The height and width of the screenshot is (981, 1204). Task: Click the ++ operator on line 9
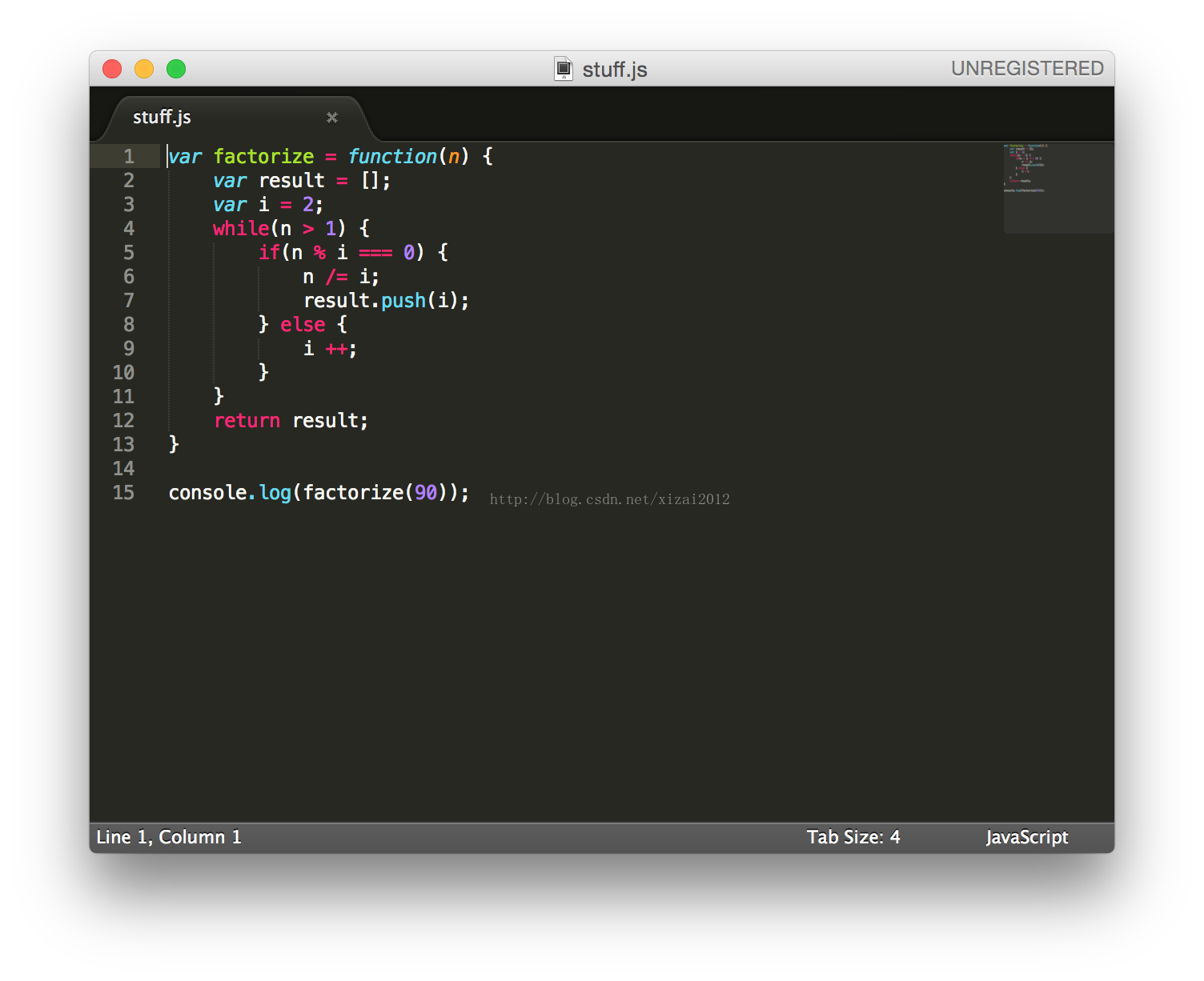coord(336,349)
